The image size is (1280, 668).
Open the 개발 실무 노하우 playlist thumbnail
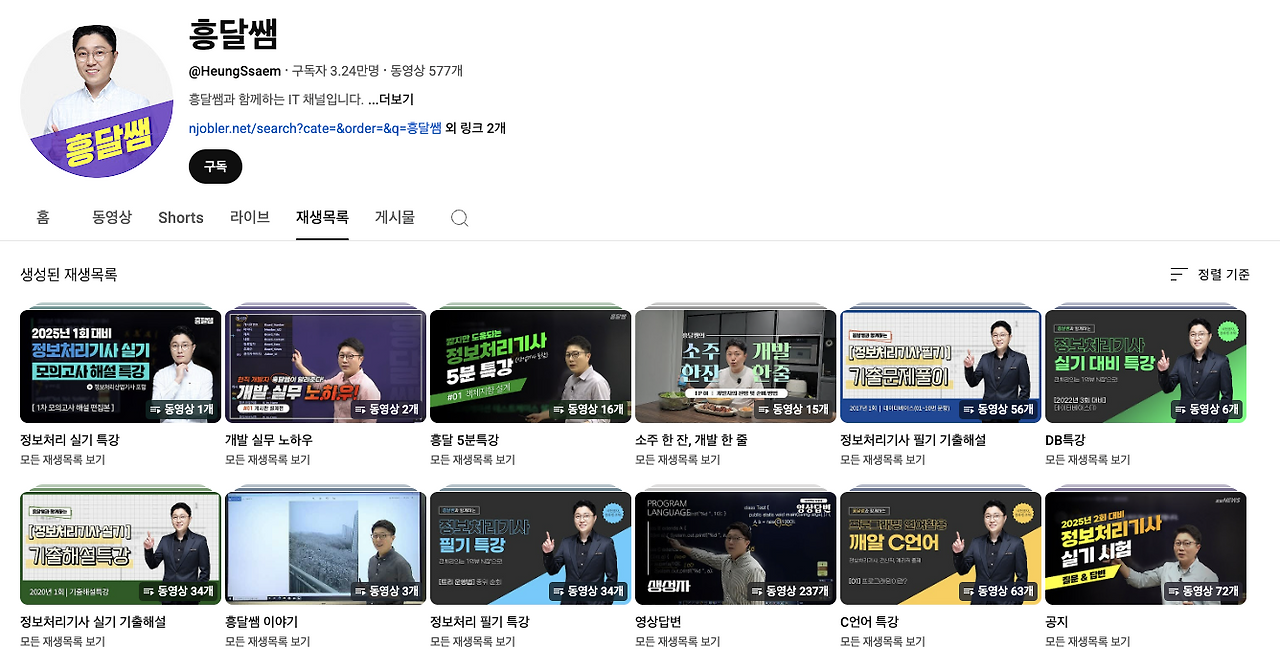point(326,366)
